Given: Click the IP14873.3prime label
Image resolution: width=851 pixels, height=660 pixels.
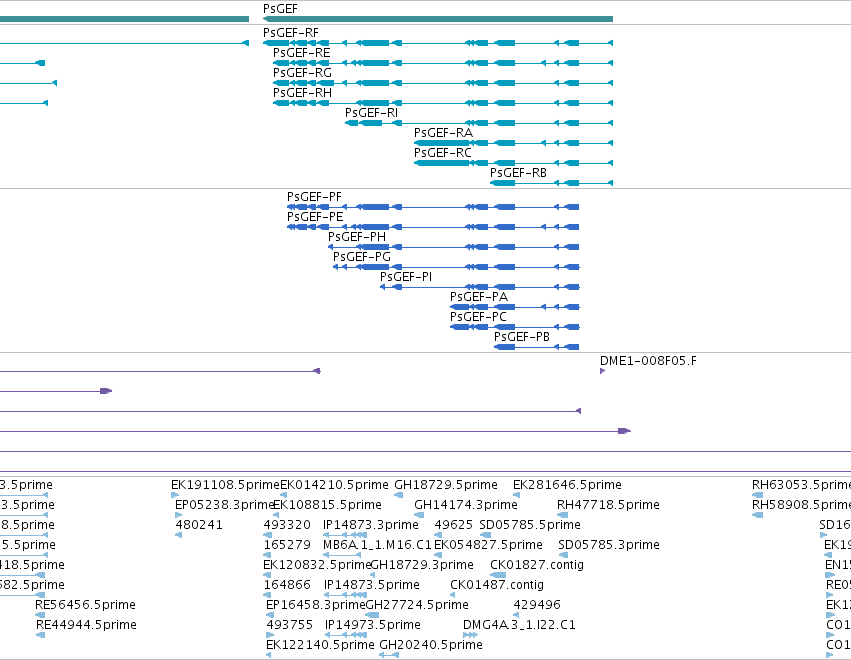Looking at the screenshot, I should 371,525.
